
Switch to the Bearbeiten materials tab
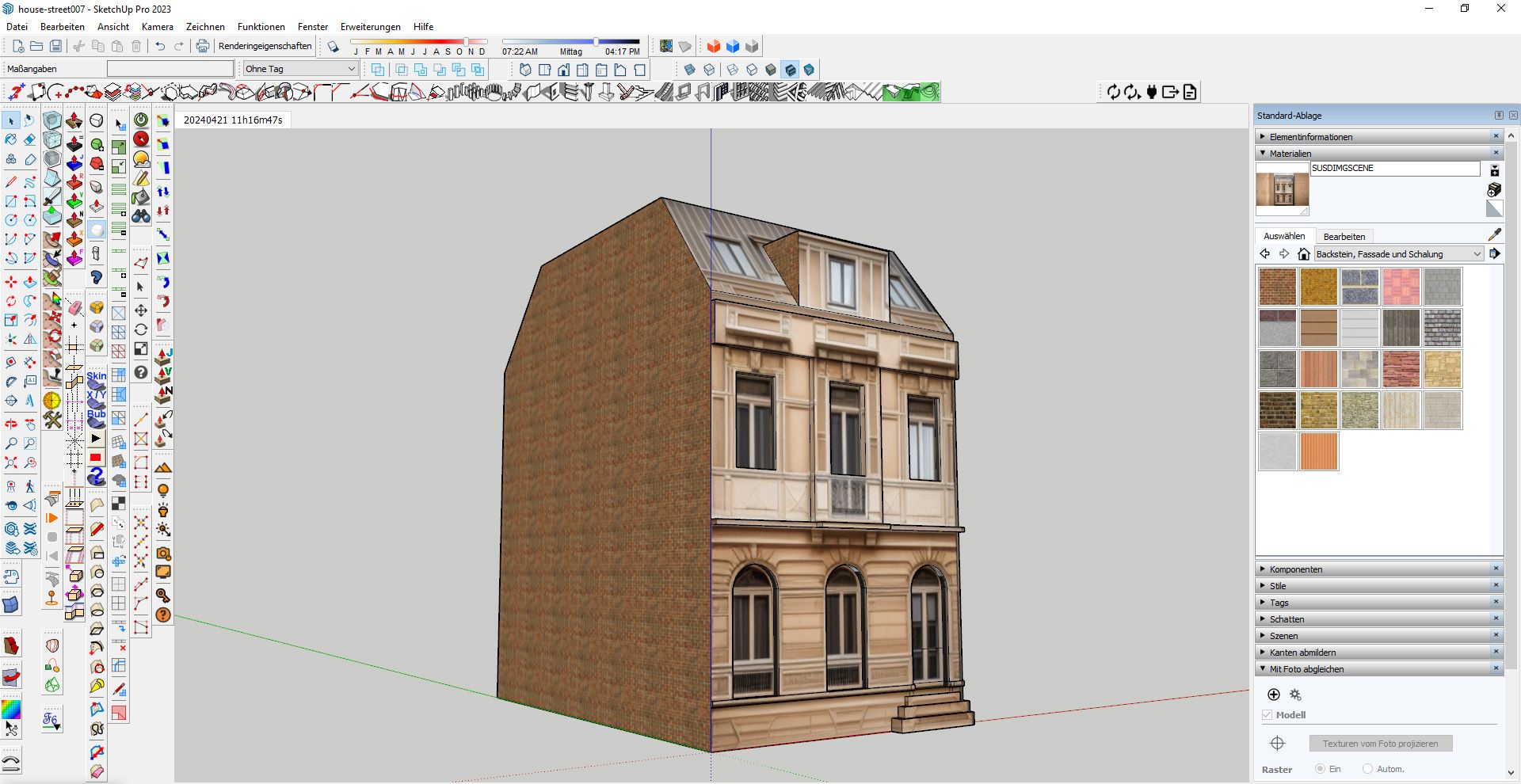tap(1344, 237)
